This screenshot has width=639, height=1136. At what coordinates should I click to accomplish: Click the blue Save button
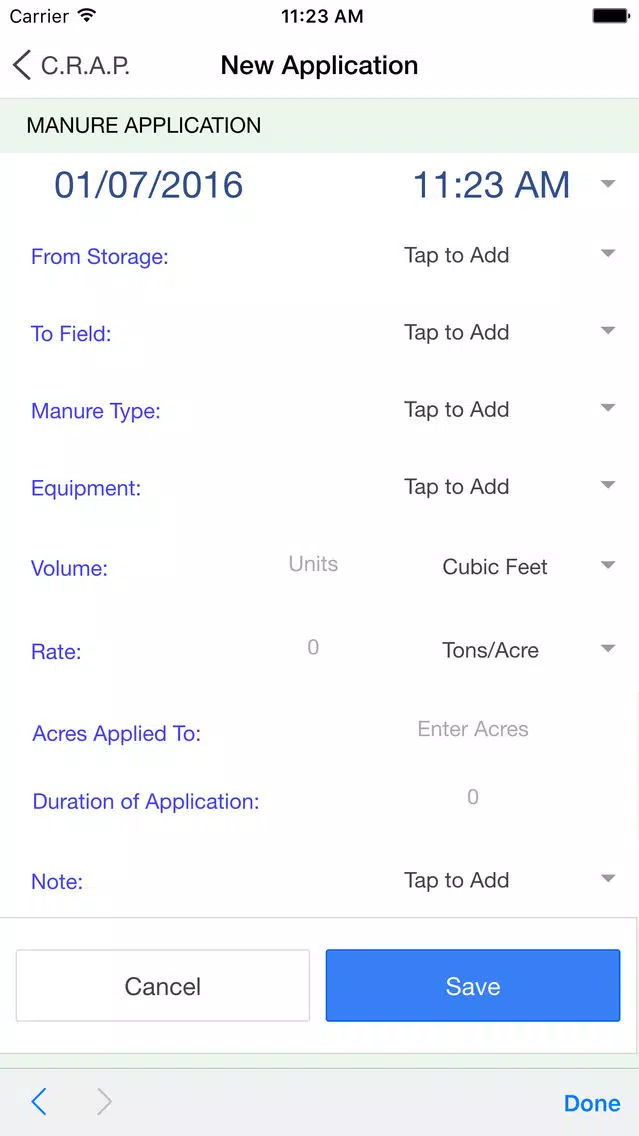473,986
